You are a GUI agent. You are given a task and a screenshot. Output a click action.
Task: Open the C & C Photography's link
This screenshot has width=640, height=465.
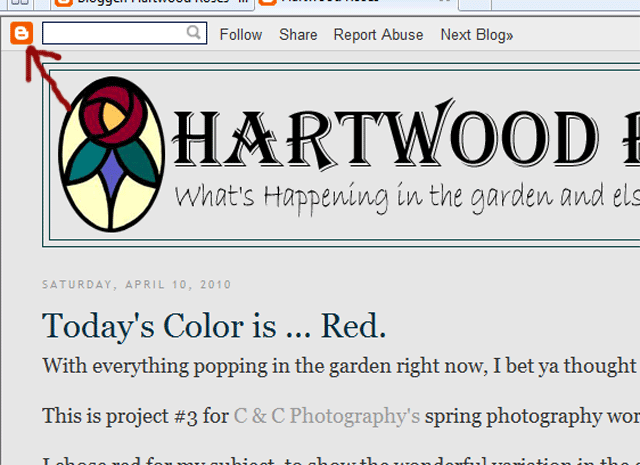click(327, 416)
